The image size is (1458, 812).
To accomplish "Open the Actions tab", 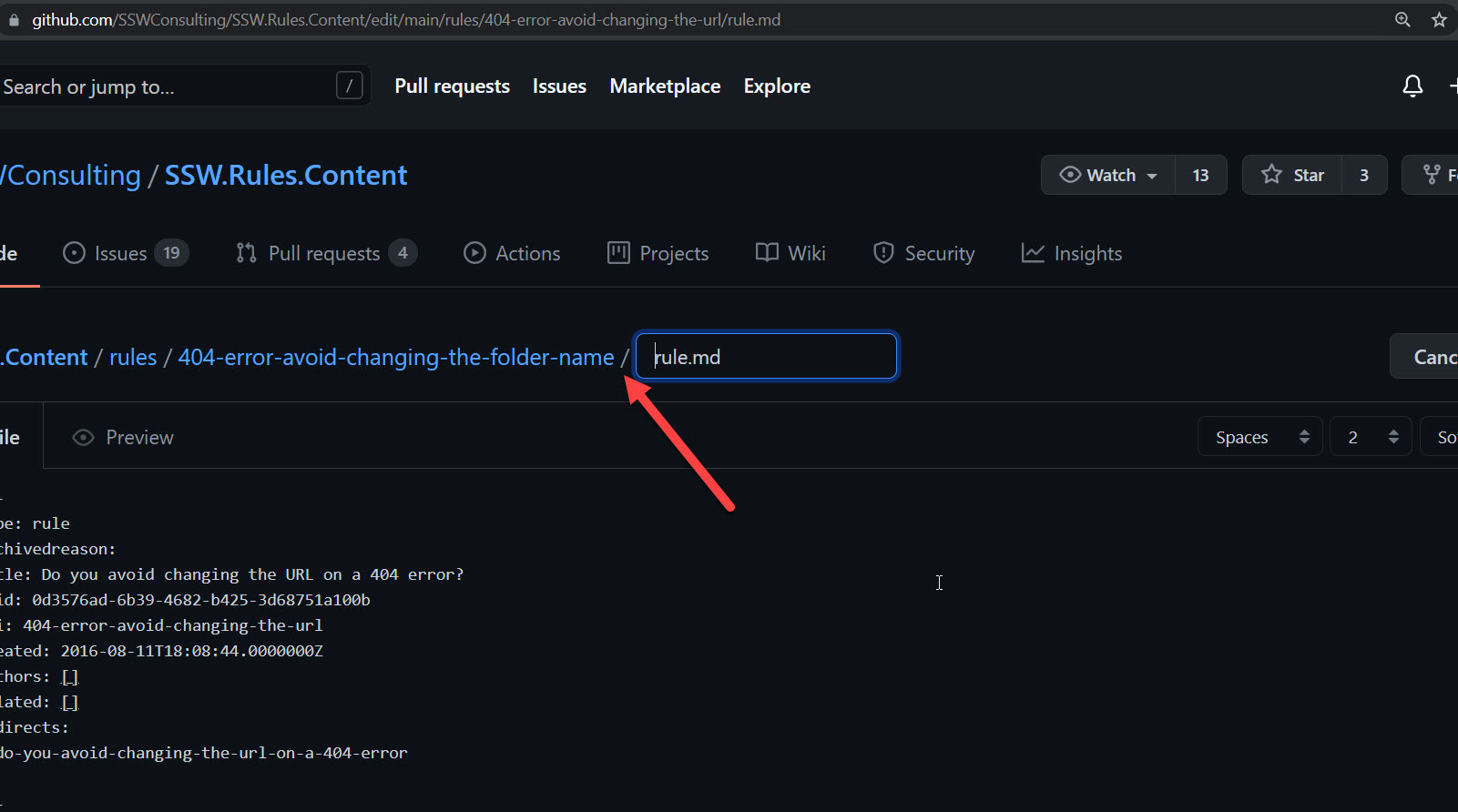I will click(x=512, y=253).
